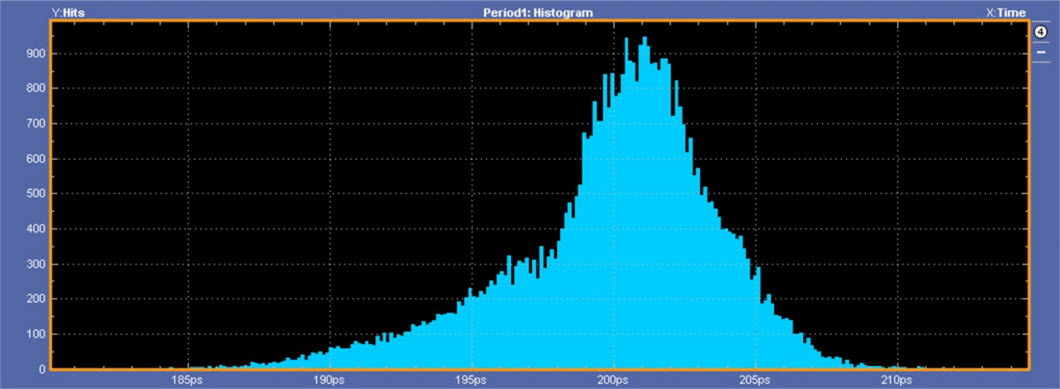Click the X:Time axis label
The width and height of the screenshot is (1060, 389).
(x=1007, y=12)
